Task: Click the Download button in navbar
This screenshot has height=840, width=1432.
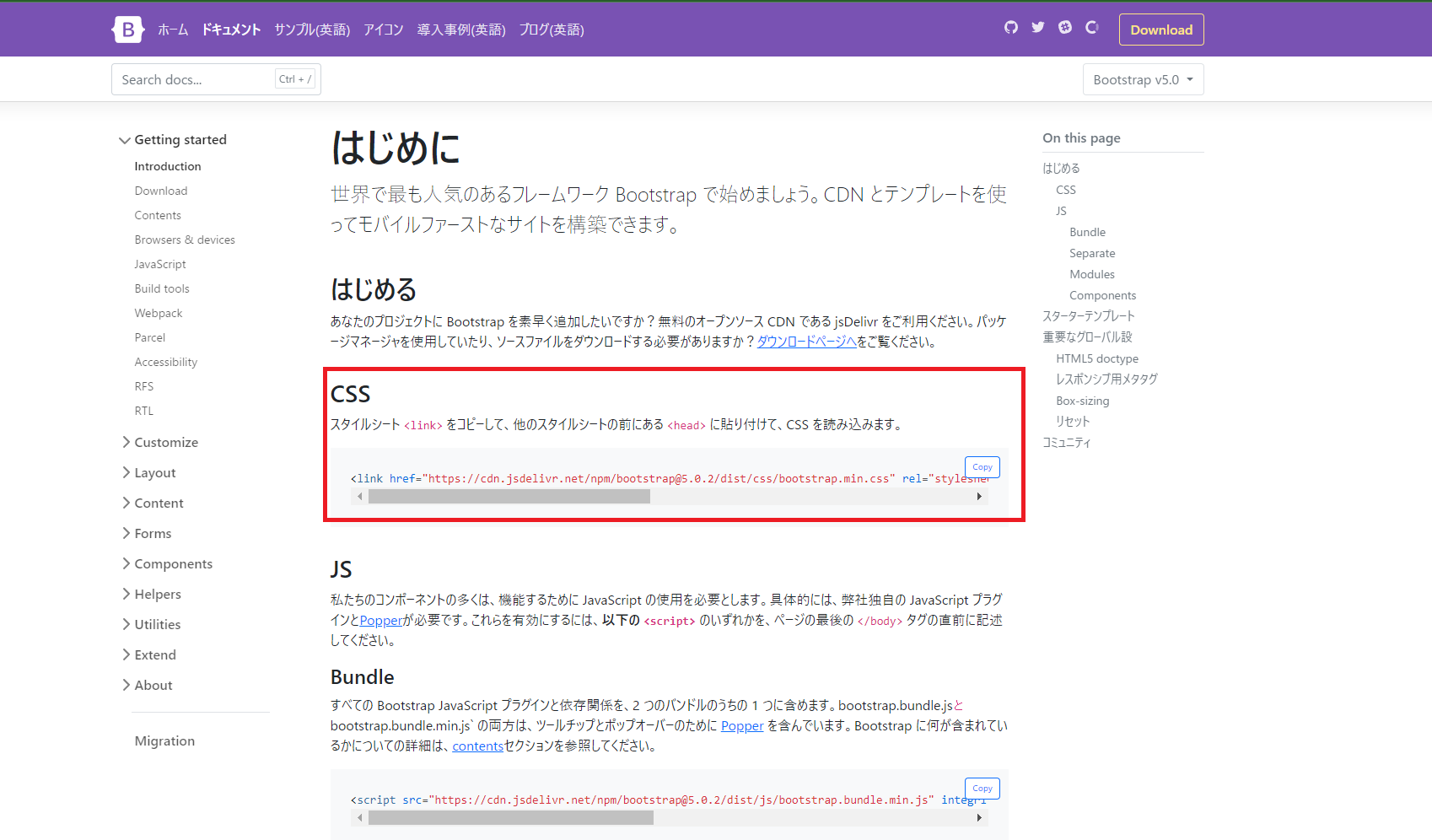Action: coord(1161,30)
